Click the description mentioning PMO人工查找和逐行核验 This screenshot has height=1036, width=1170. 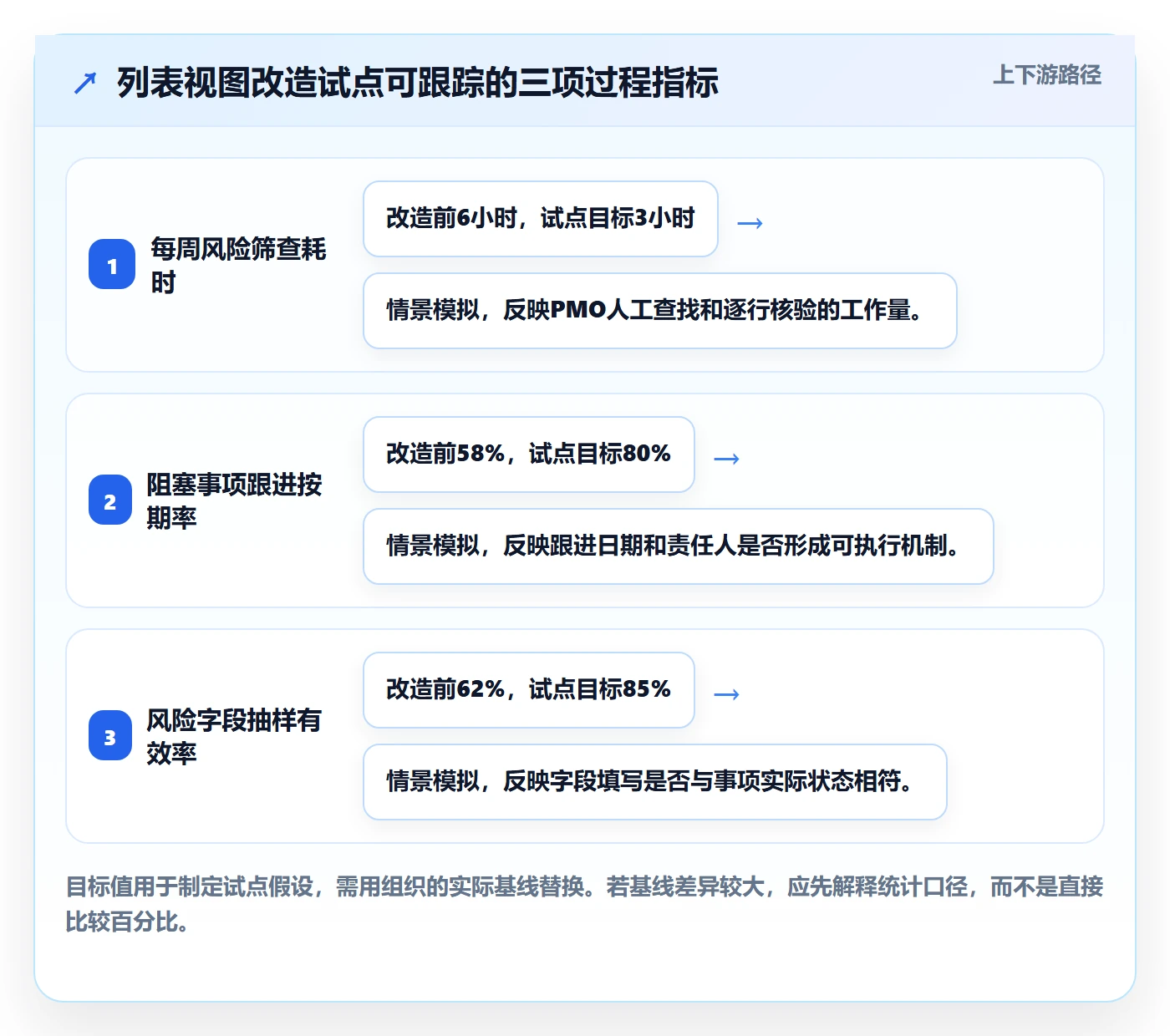pos(660,311)
